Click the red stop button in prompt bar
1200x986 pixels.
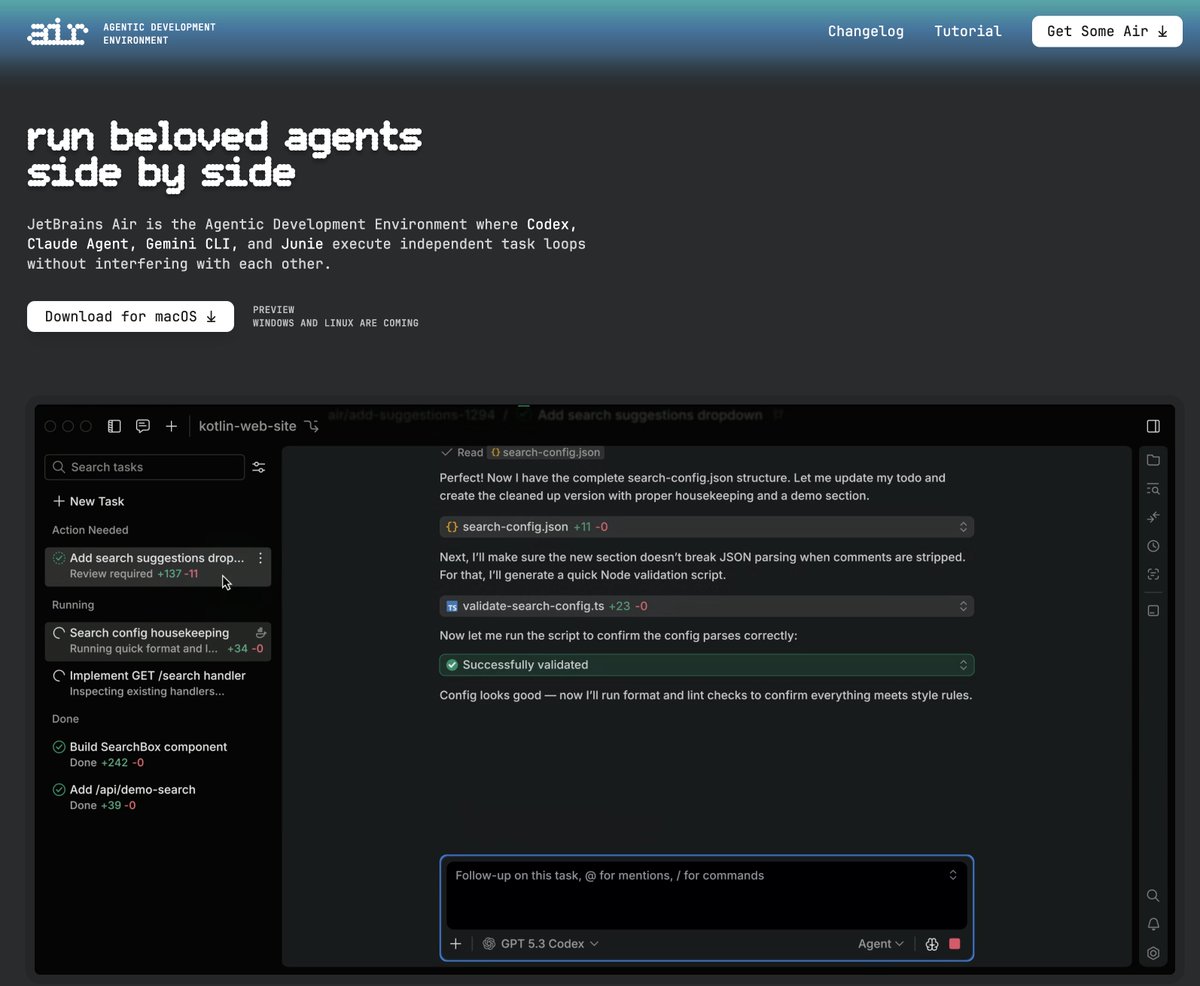[x=955, y=944]
